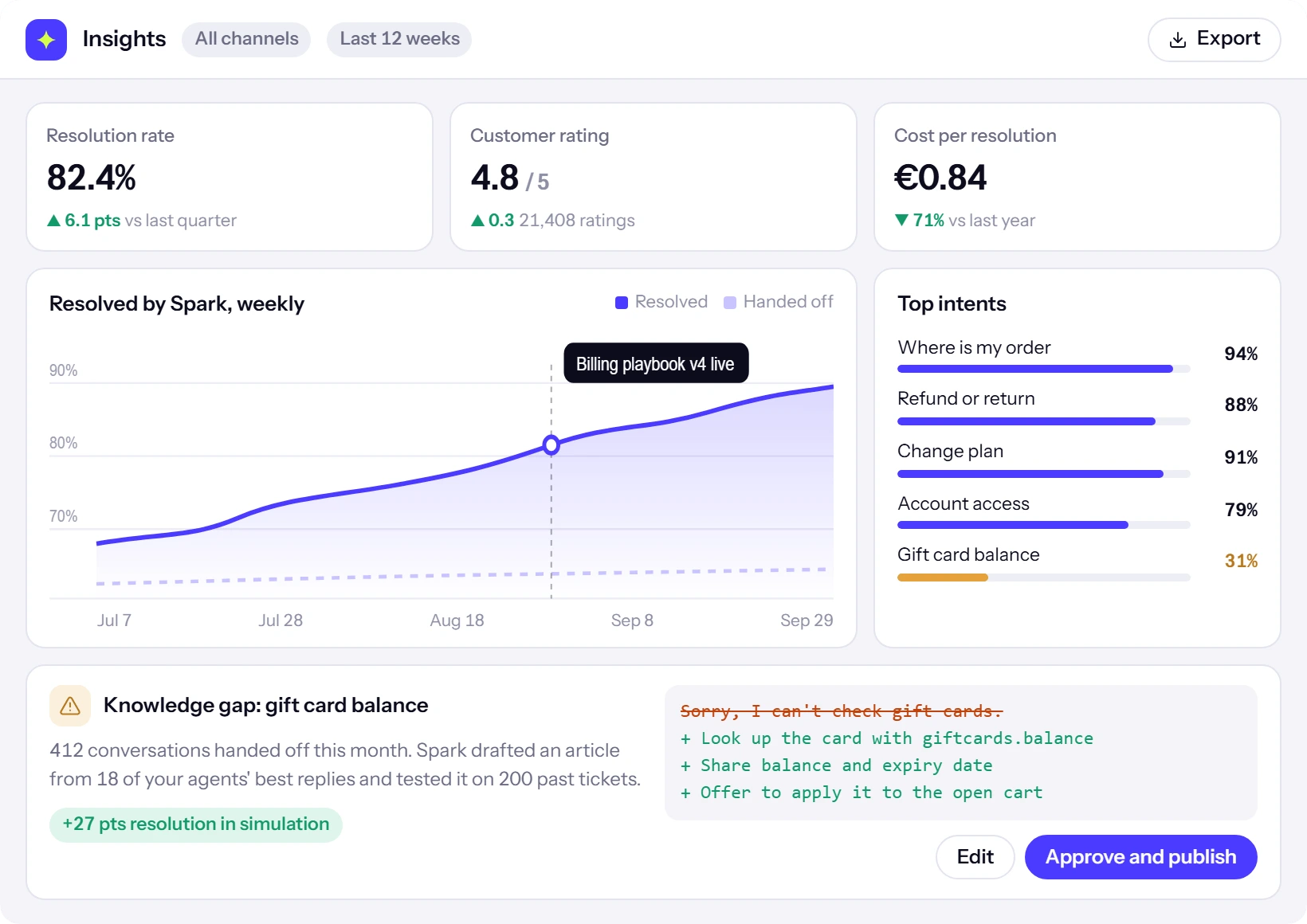This screenshot has width=1307, height=924.
Task: Click the Offer to apply it diff line
Action: [x=862, y=793]
